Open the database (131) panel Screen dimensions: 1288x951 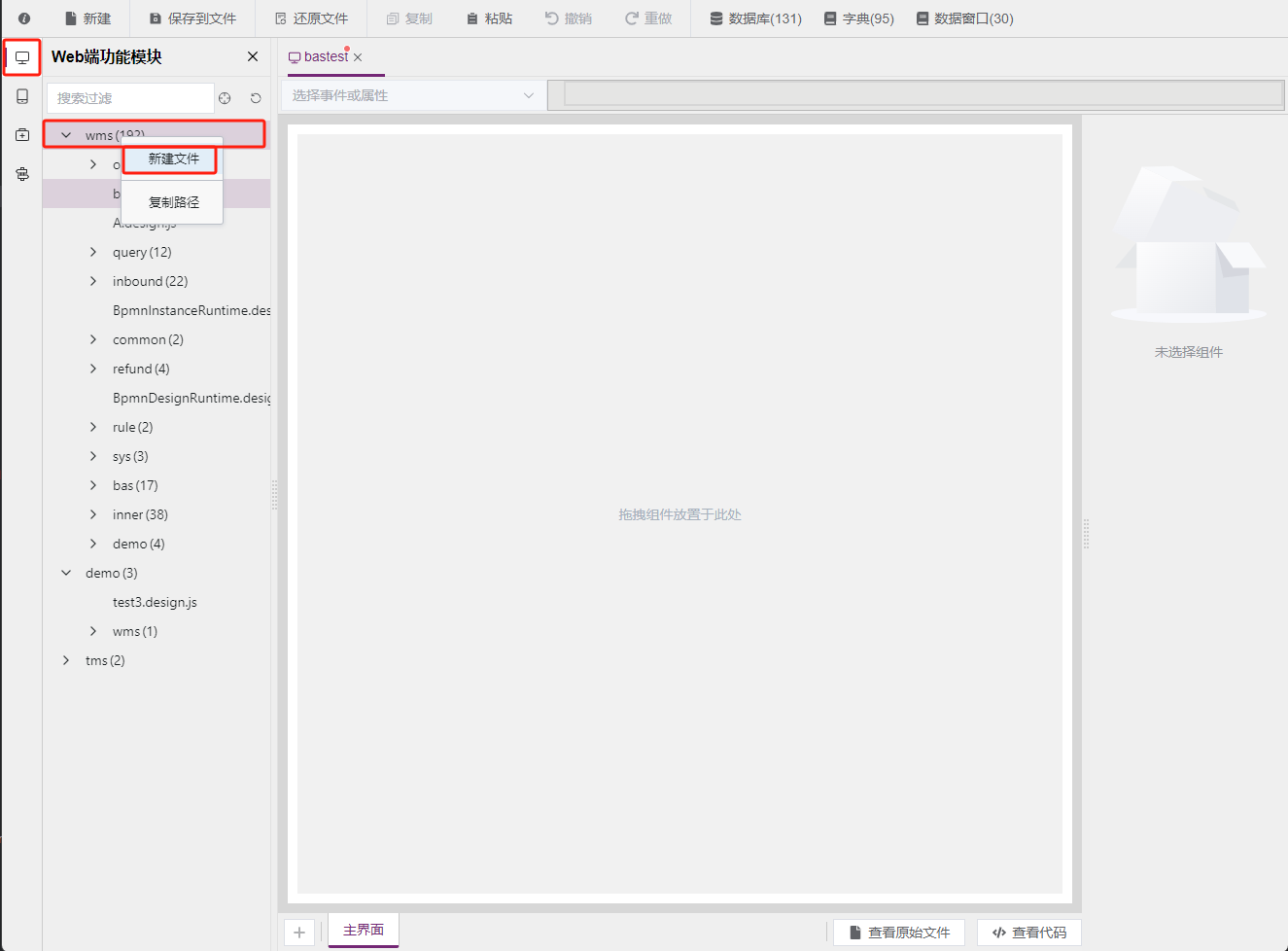point(755,18)
